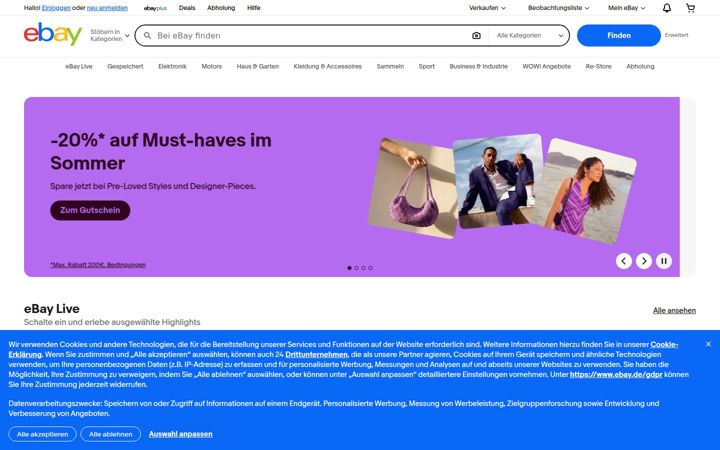
Task: Open the Re-Store category tab
Action: click(x=598, y=67)
